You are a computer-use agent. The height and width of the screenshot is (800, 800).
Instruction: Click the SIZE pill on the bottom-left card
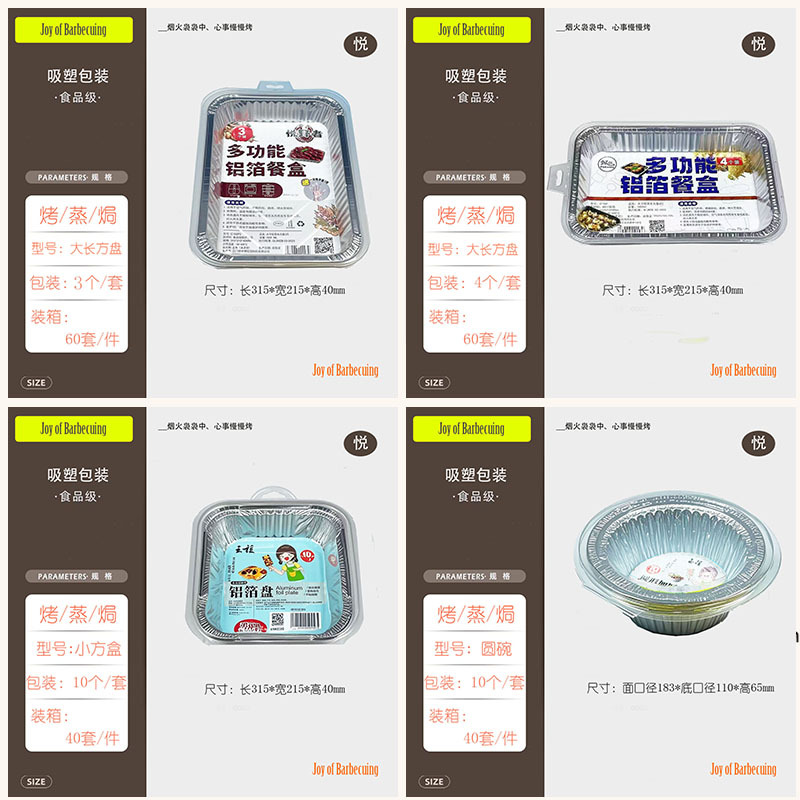coord(36,782)
